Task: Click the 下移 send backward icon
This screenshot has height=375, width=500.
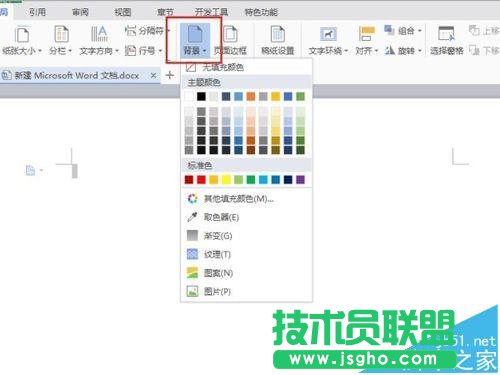Action: point(474,50)
